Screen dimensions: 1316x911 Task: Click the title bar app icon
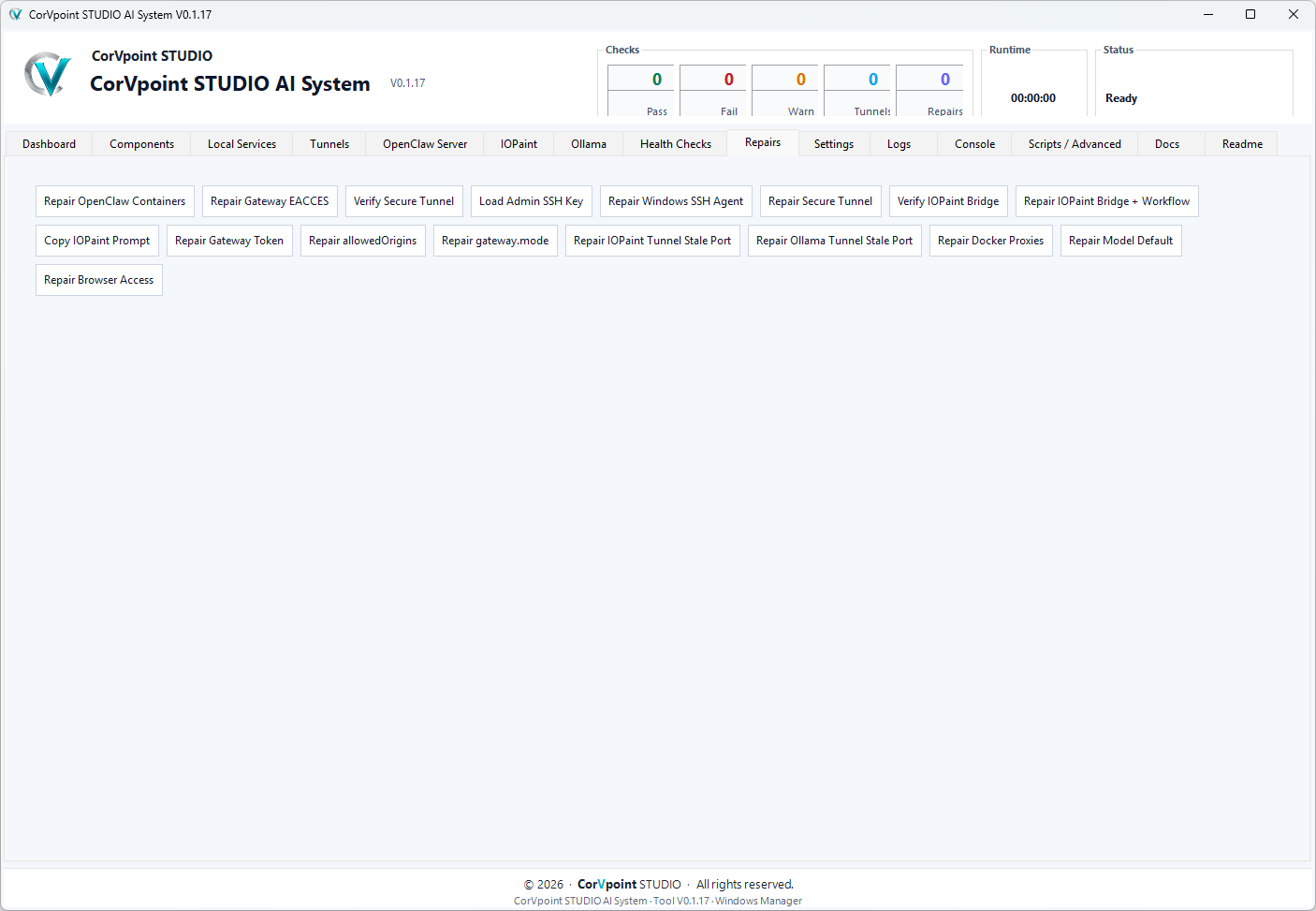[15, 14]
